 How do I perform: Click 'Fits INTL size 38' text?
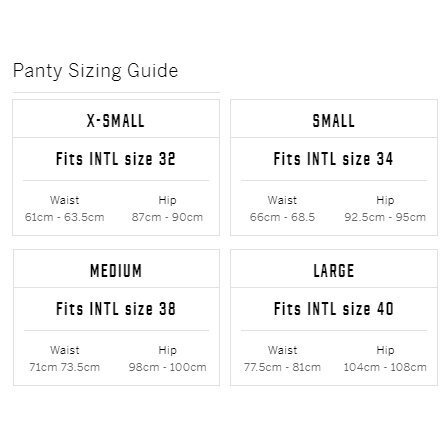coord(116,309)
